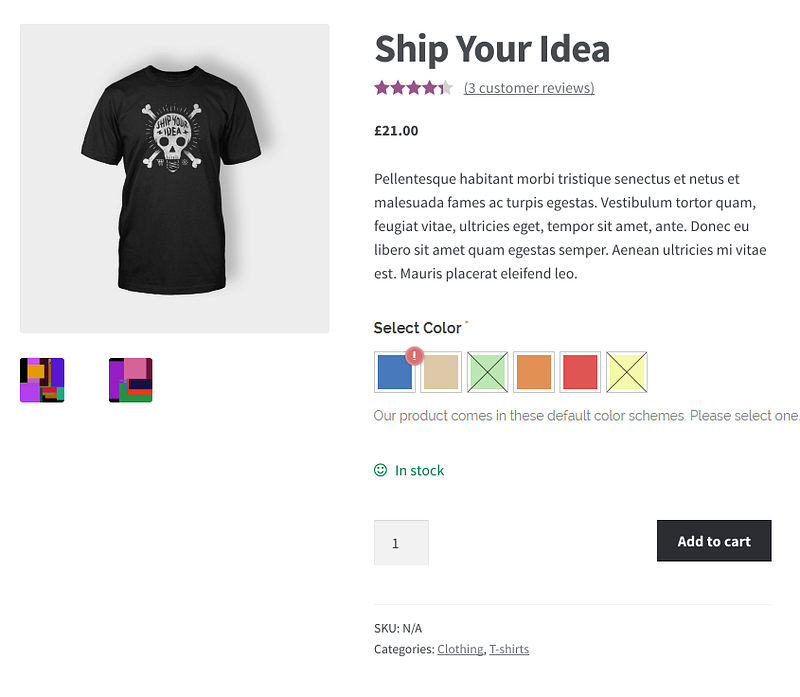Open the T-shirts category link
The height and width of the screenshot is (697, 800).
click(509, 649)
